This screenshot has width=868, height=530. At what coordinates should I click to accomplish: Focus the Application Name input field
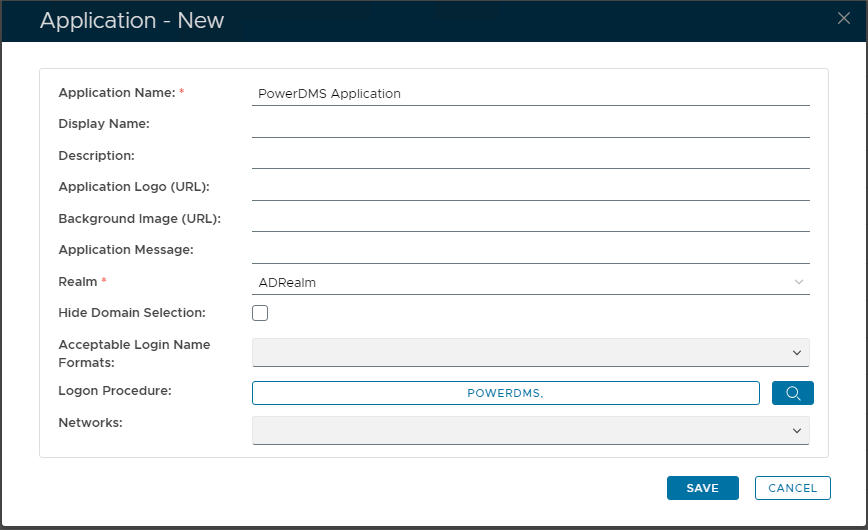(x=530, y=93)
